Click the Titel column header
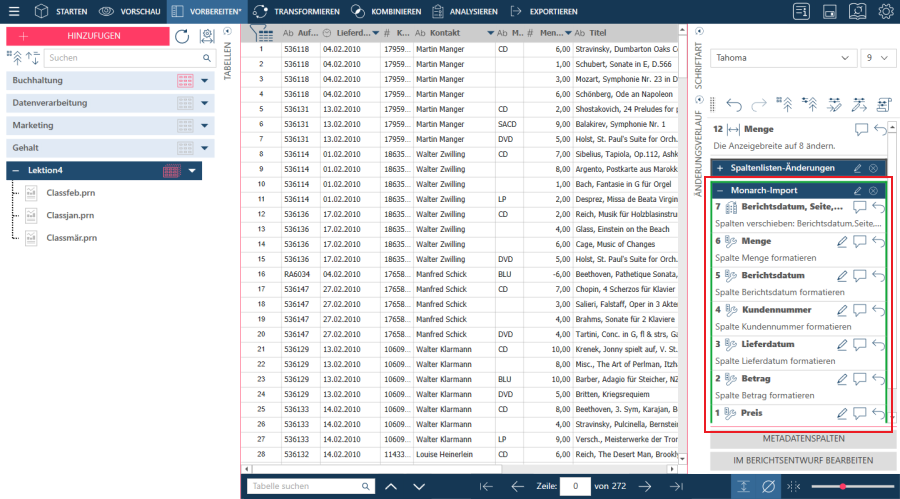The height and width of the screenshot is (499, 900). (x=598, y=33)
